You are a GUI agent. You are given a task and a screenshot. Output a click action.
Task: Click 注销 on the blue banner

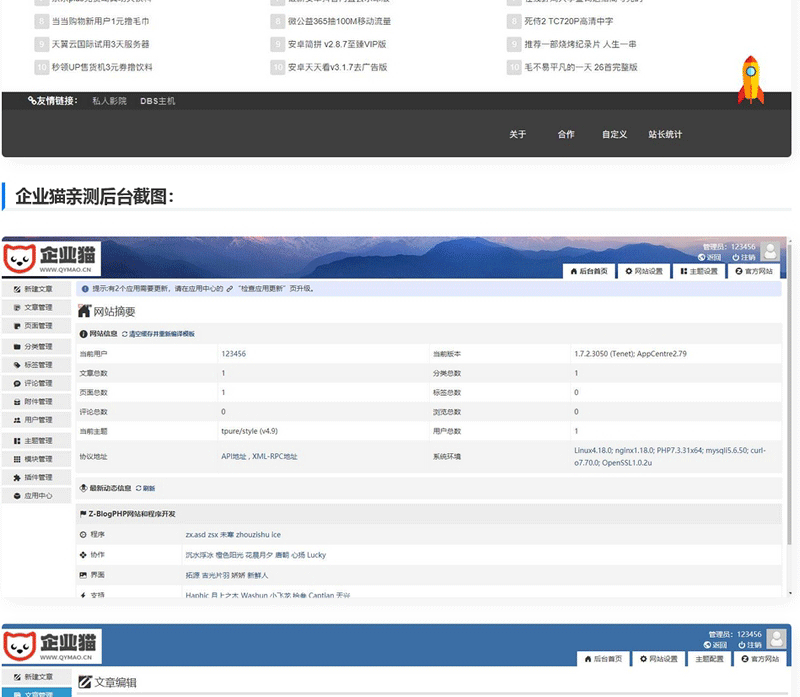point(750,645)
